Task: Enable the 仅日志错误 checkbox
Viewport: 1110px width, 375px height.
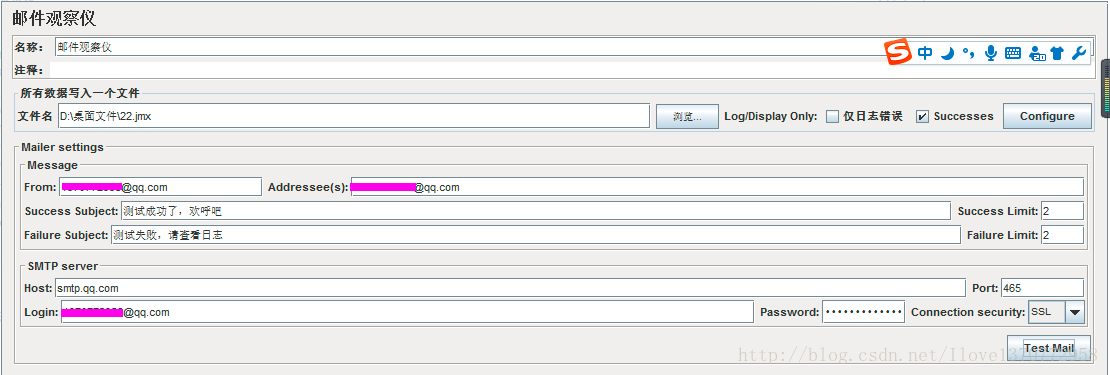Action: coord(832,117)
